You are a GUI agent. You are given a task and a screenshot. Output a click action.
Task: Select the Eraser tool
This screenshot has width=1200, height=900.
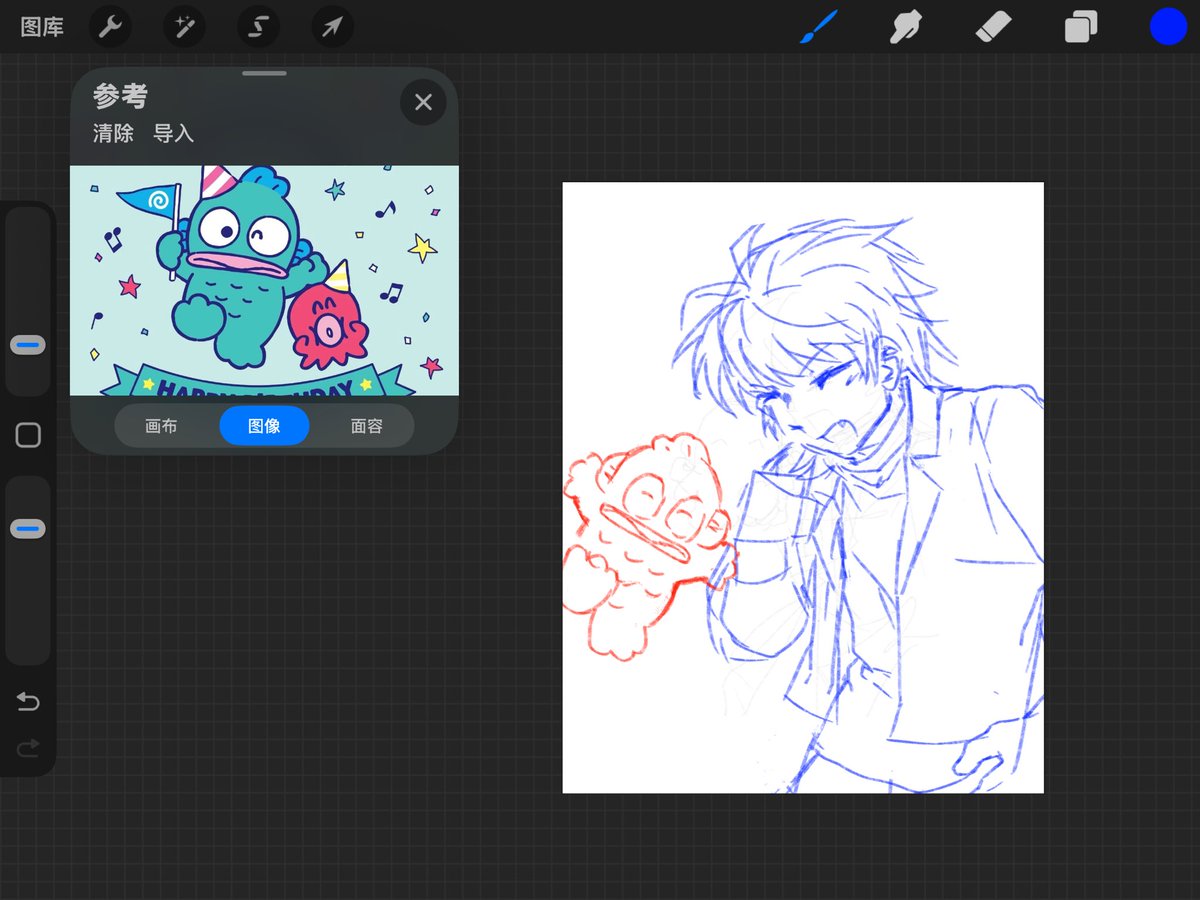pos(993,27)
